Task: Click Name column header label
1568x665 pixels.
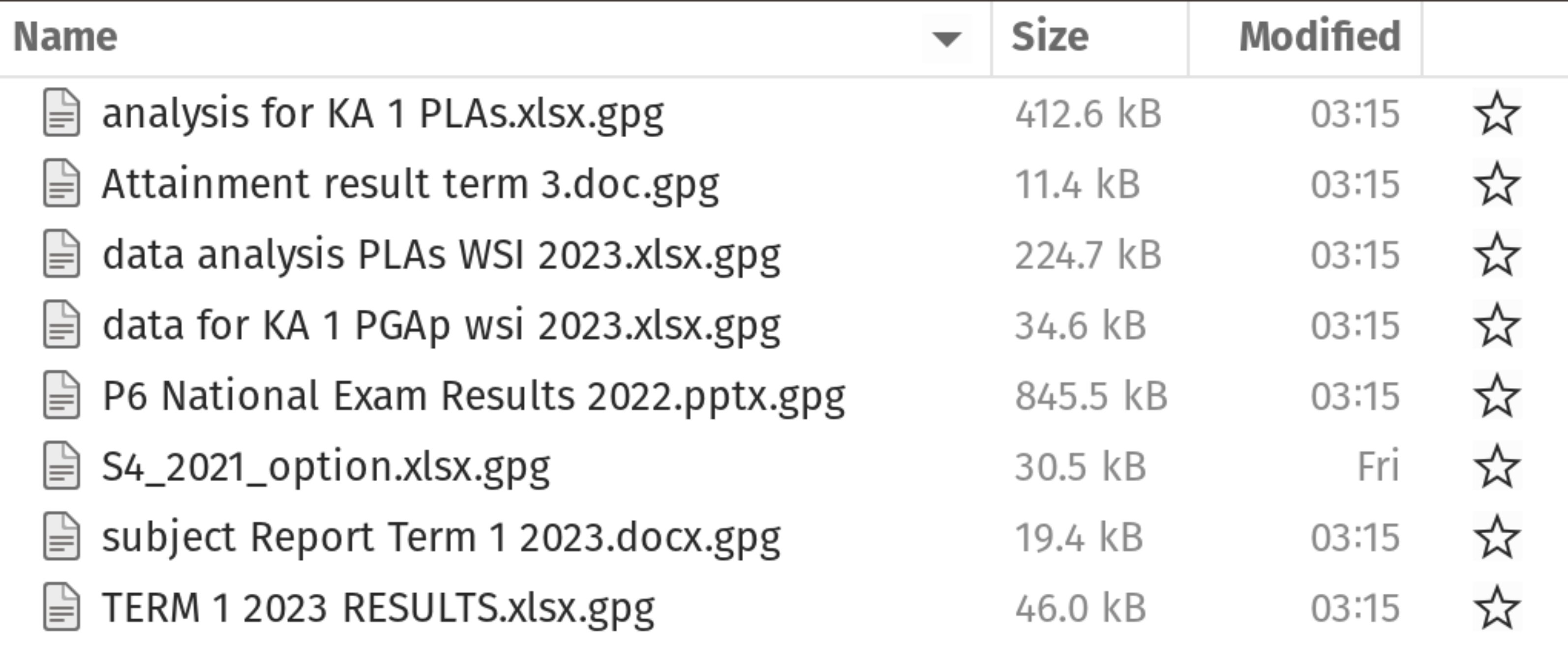Action: (65, 38)
